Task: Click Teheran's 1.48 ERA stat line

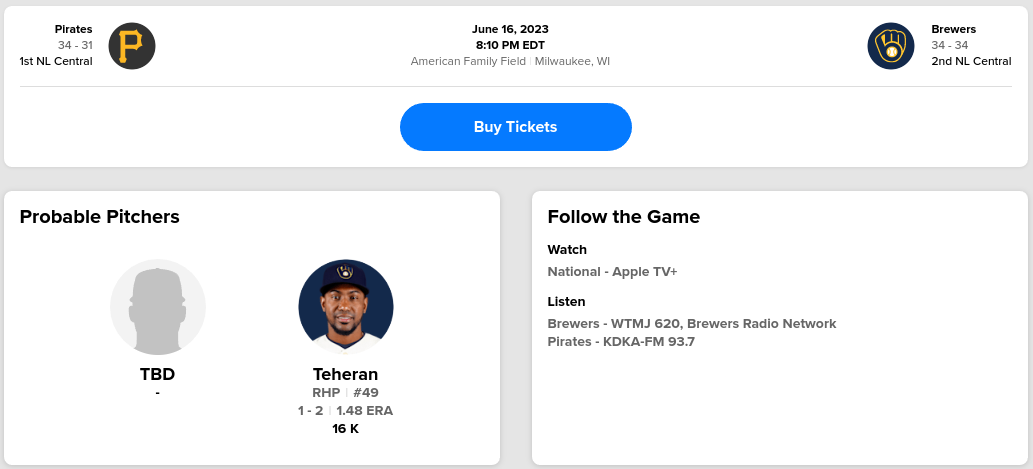Action: click(x=364, y=411)
